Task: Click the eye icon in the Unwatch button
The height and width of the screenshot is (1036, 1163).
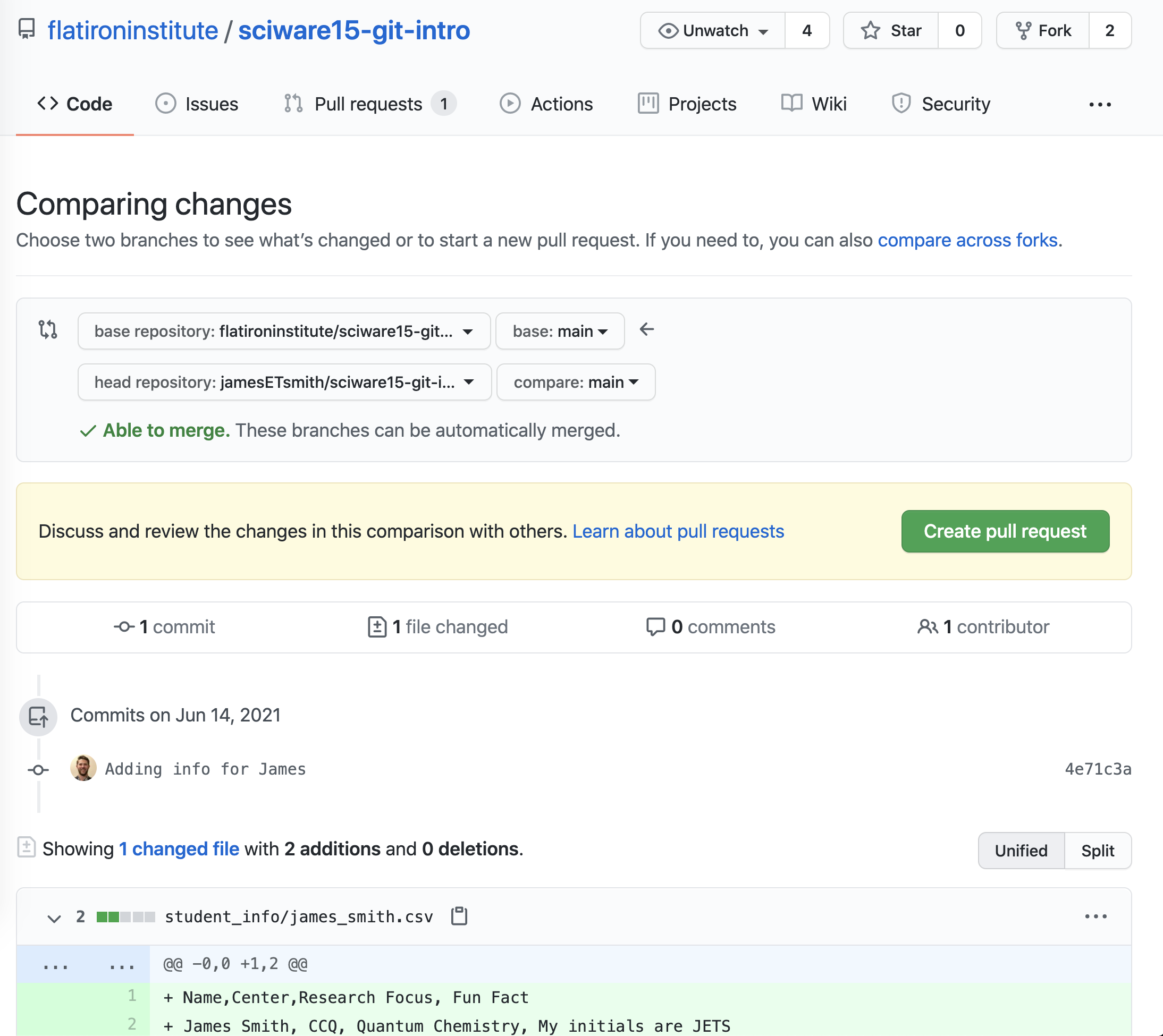Action: tap(668, 30)
